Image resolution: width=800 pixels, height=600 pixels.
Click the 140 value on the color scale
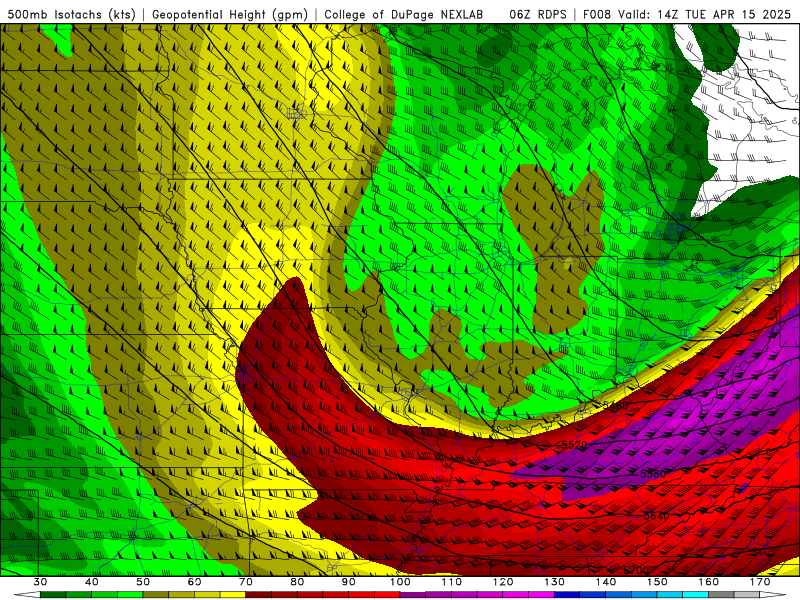(x=606, y=582)
